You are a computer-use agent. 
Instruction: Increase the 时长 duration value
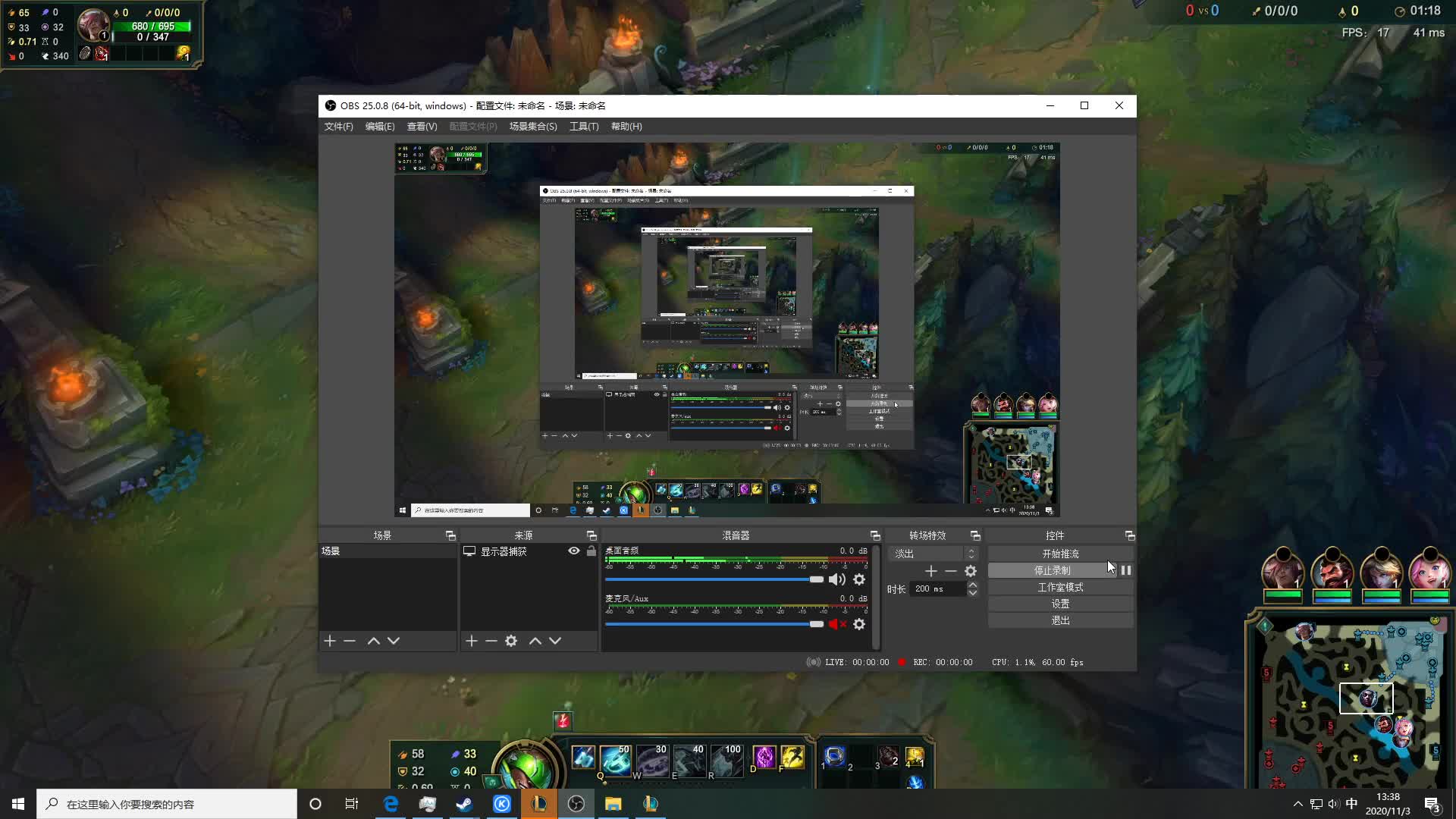(x=973, y=585)
